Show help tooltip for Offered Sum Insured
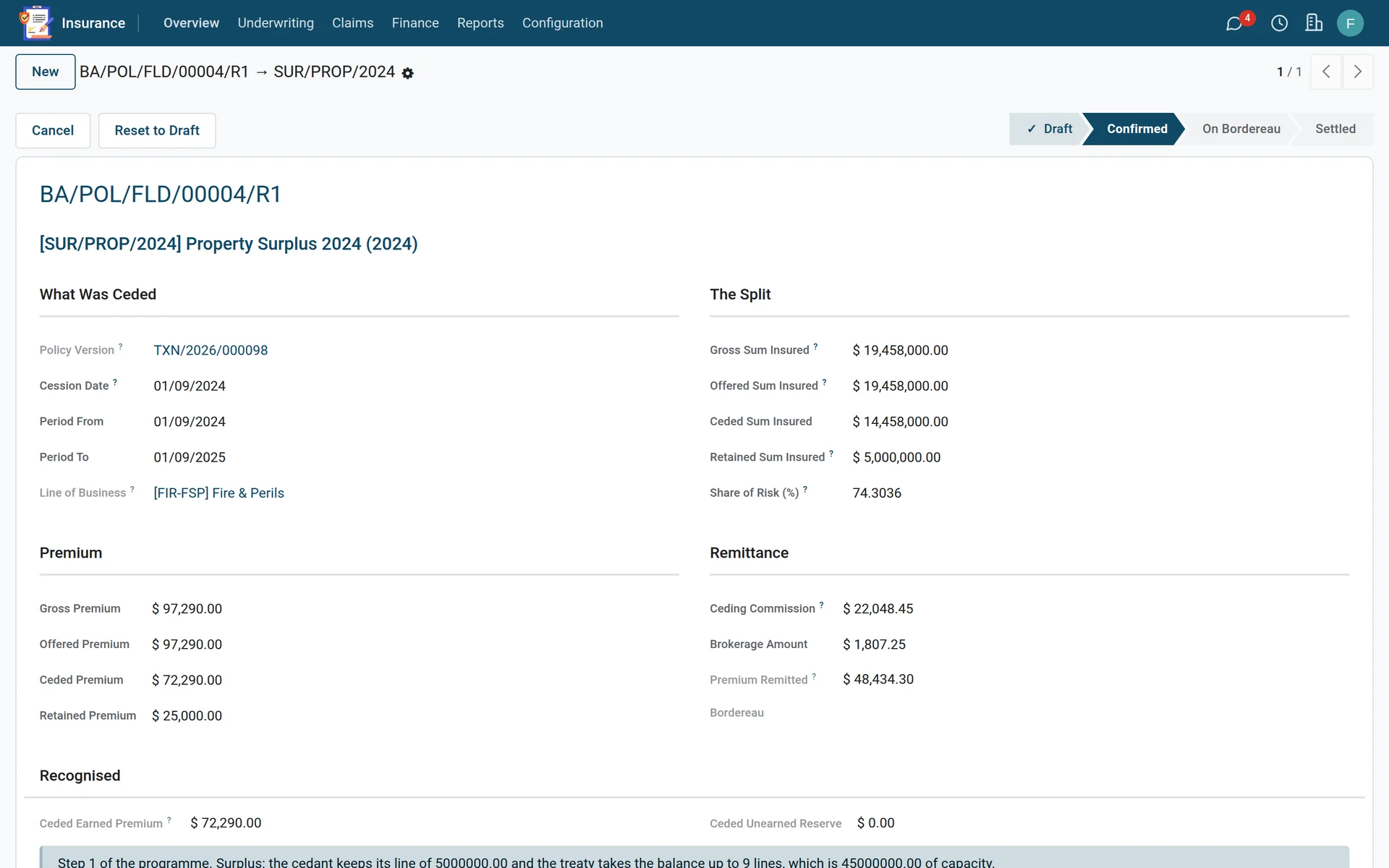 point(824,382)
